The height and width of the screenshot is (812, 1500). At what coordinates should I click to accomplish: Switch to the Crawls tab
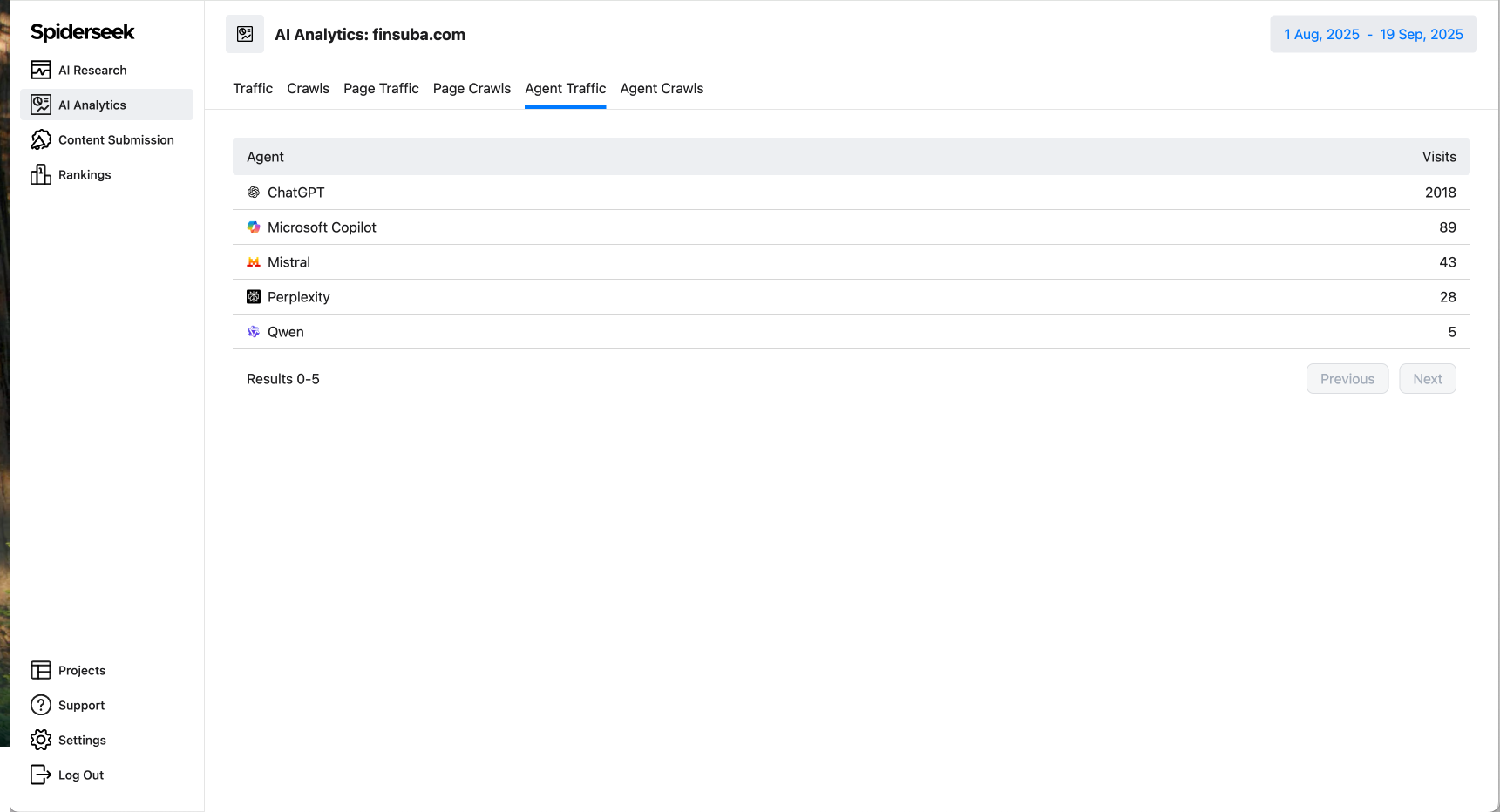click(308, 88)
